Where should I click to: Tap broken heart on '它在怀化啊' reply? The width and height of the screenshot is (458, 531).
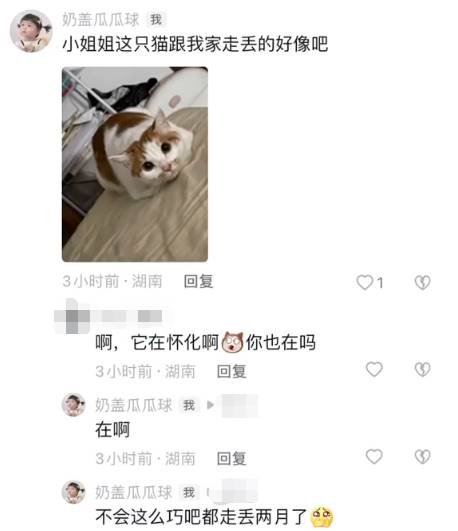click(x=422, y=369)
